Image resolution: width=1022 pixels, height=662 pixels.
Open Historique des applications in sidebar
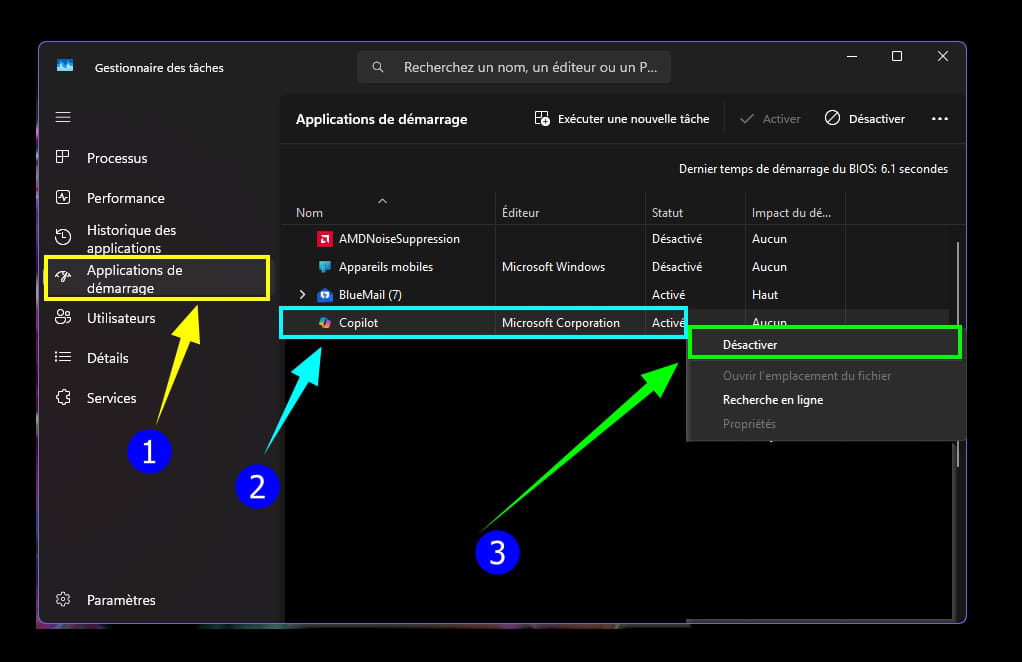point(130,239)
